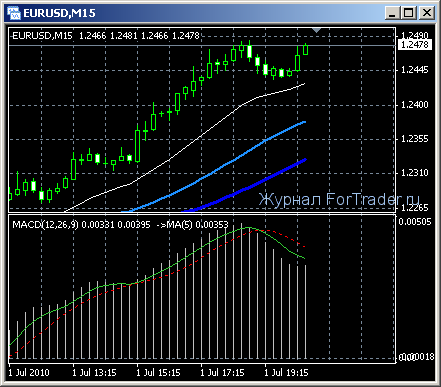
Task: Click the title bar text EURUSD,M15
Action: click(59, 13)
